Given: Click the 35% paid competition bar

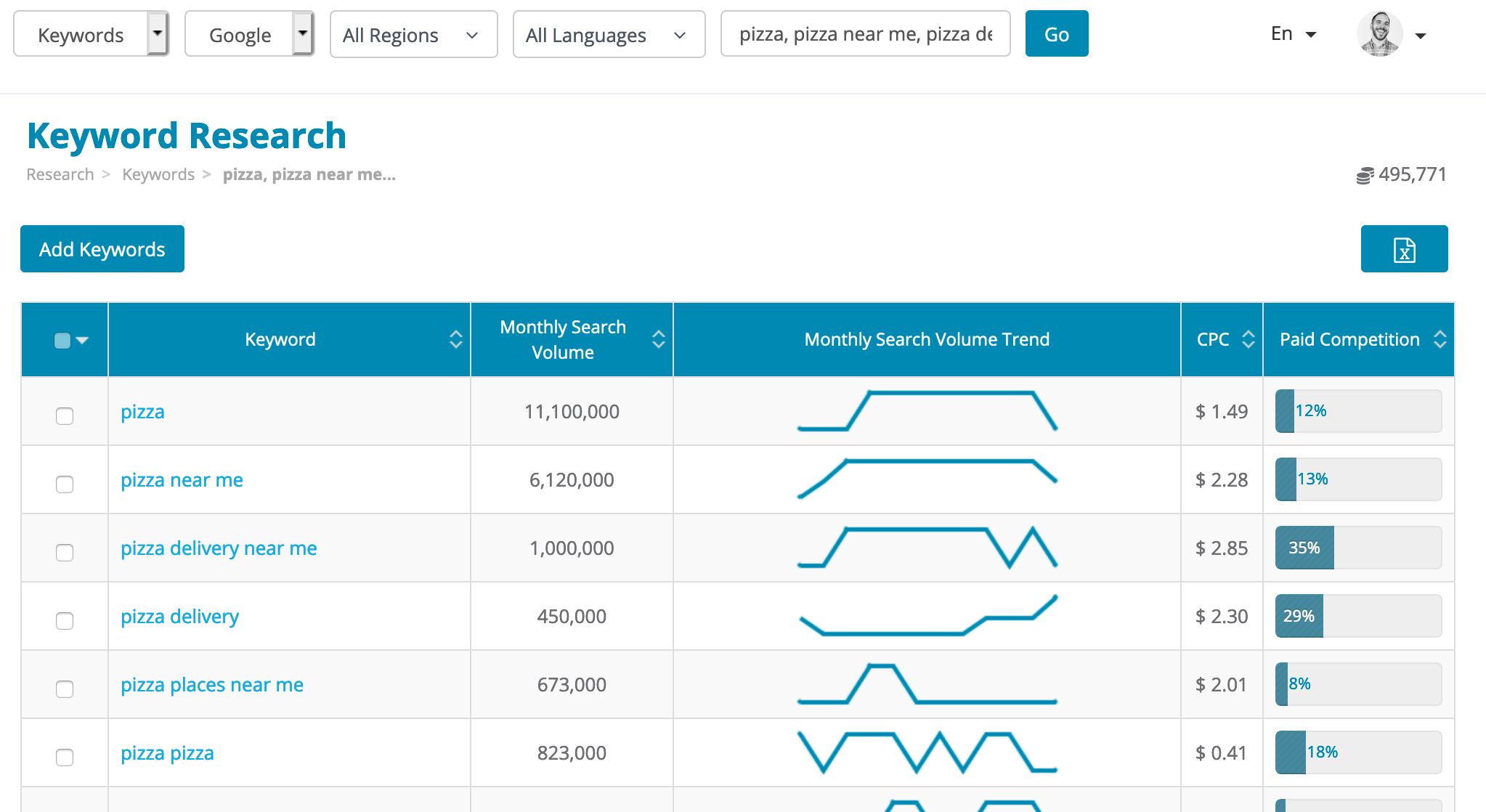Looking at the screenshot, I should 1304,548.
